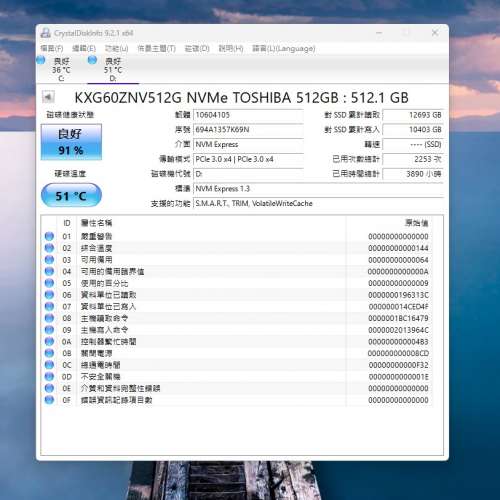Image resolution: width=500 pixels, height=500 pixels.
Task: Click the blue status orb for attribute 02
Action: click(49, 248)
